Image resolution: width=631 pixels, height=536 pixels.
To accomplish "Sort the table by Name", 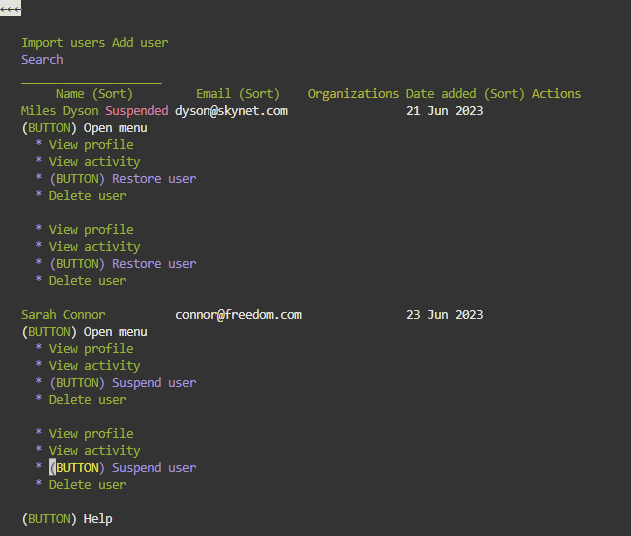I will [94, 94].
